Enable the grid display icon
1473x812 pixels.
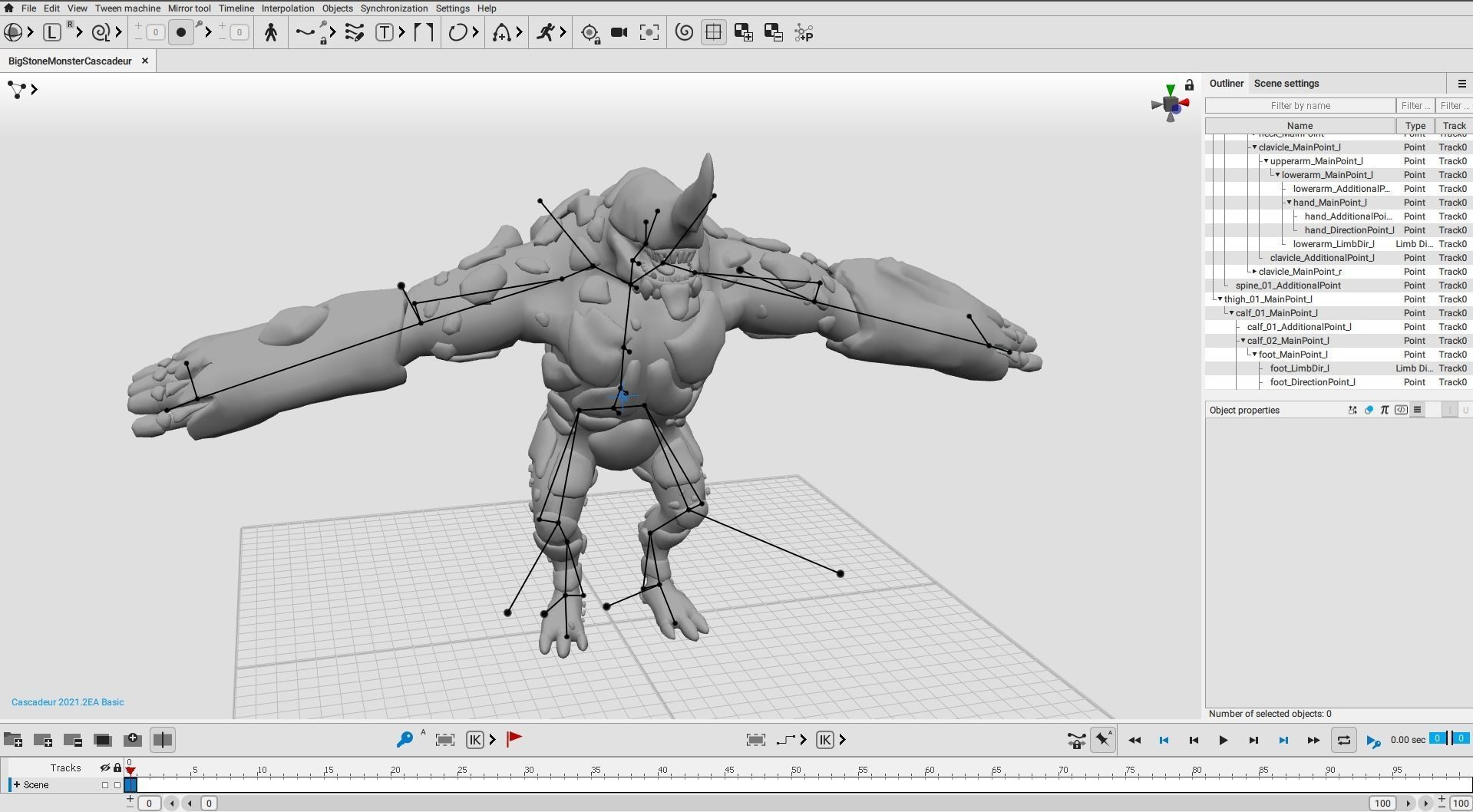coord(713,32)
